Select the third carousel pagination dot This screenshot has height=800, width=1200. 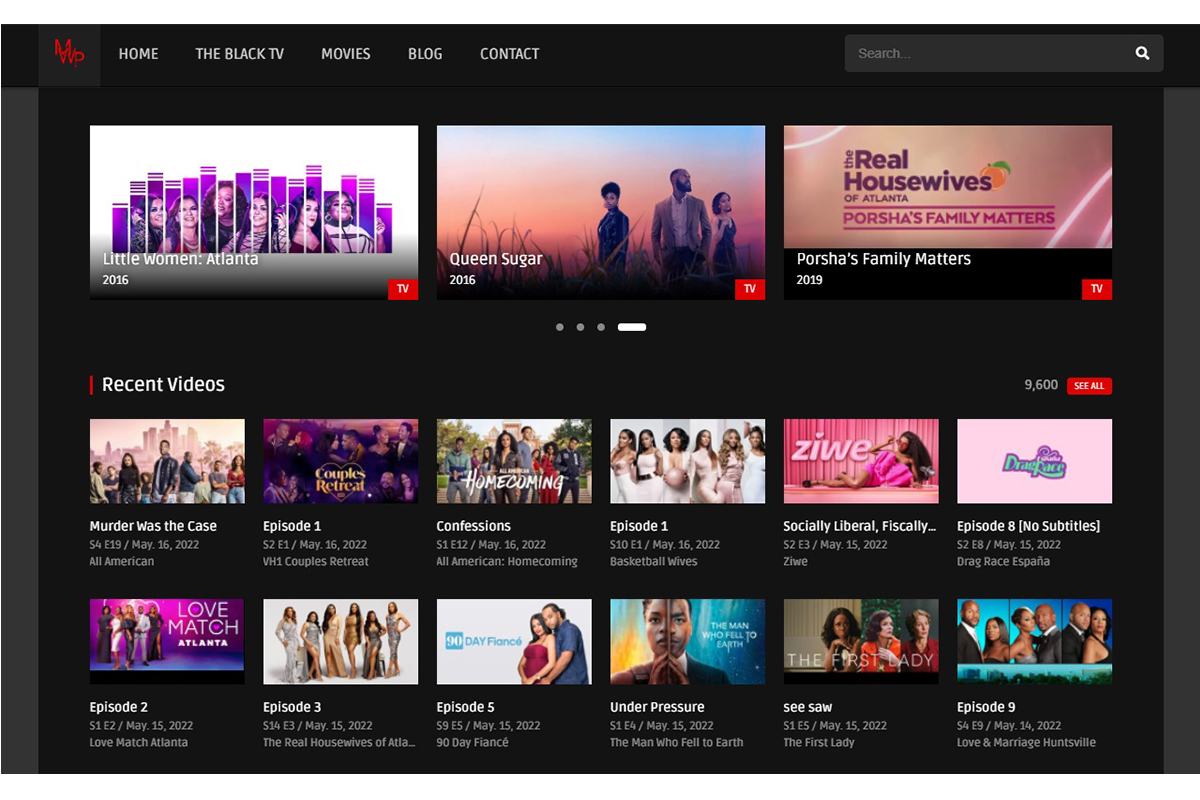click(601, 327)
